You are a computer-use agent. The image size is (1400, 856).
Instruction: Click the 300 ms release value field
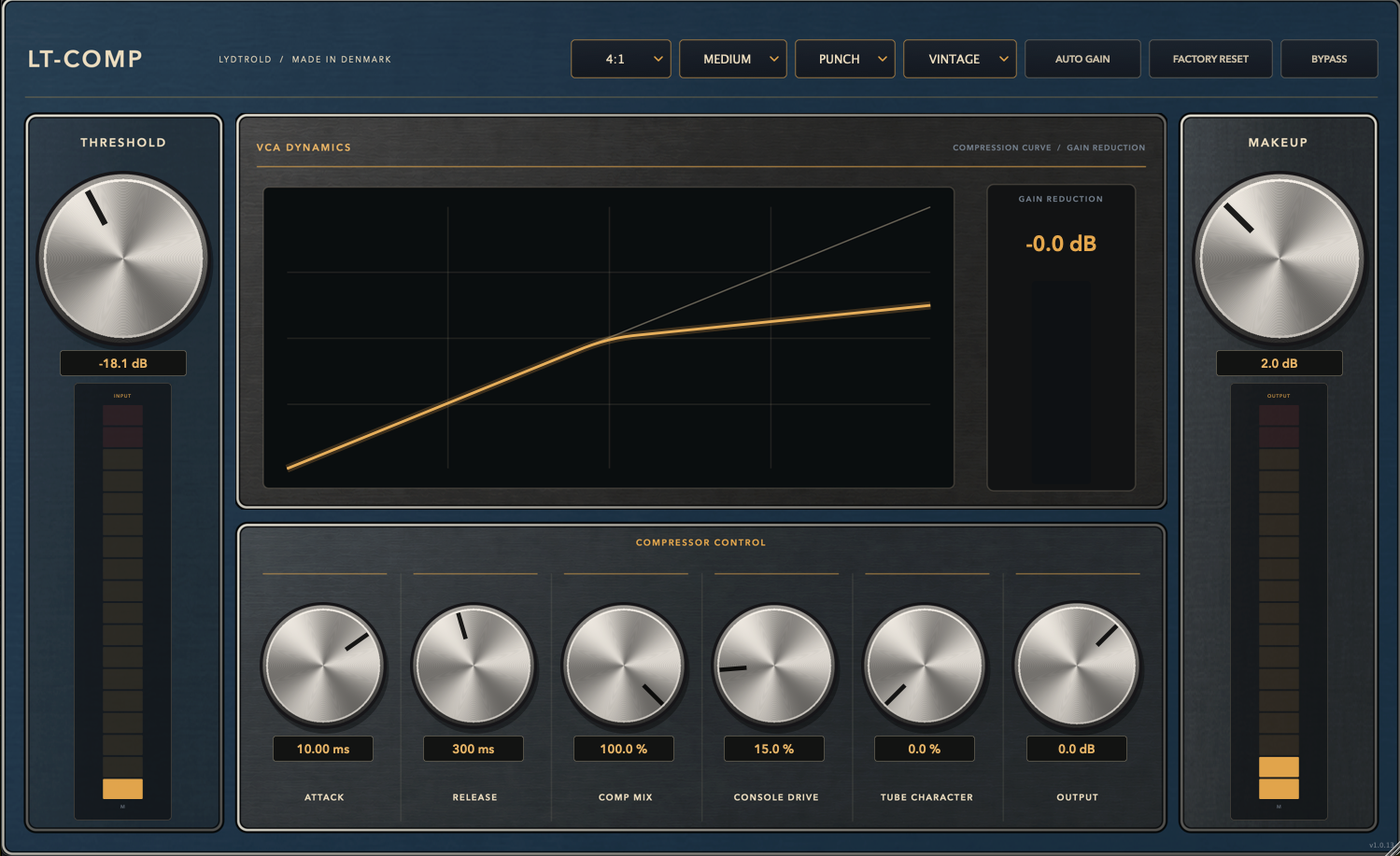point(474,749)
